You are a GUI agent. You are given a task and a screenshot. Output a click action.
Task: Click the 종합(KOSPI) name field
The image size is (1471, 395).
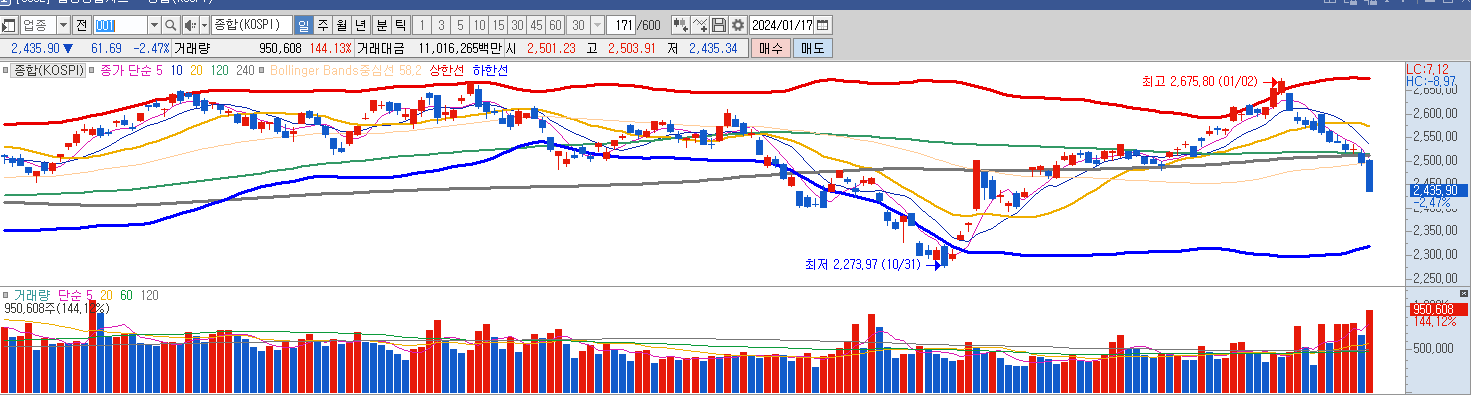[253, 25]
